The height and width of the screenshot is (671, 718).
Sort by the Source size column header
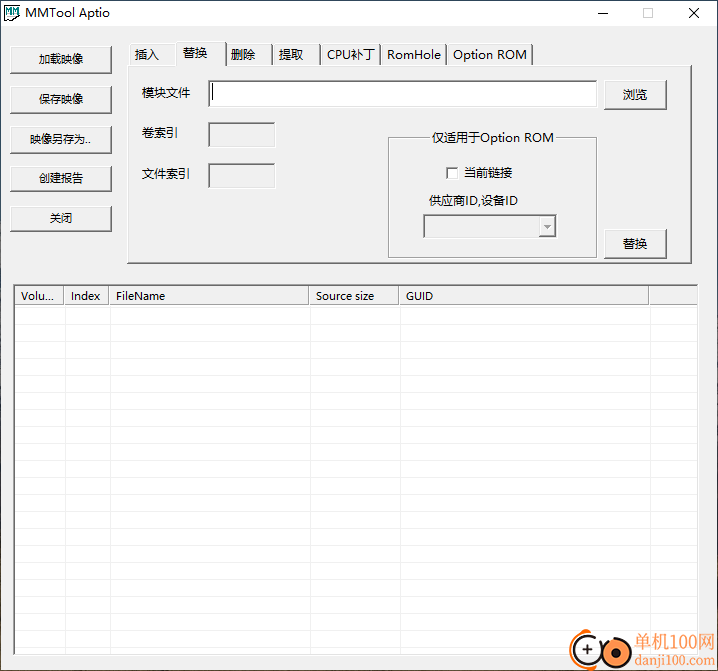pos(354,296)
